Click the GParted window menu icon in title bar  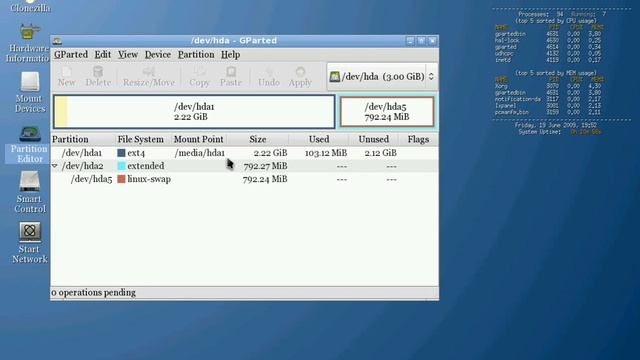coord(58,41)
